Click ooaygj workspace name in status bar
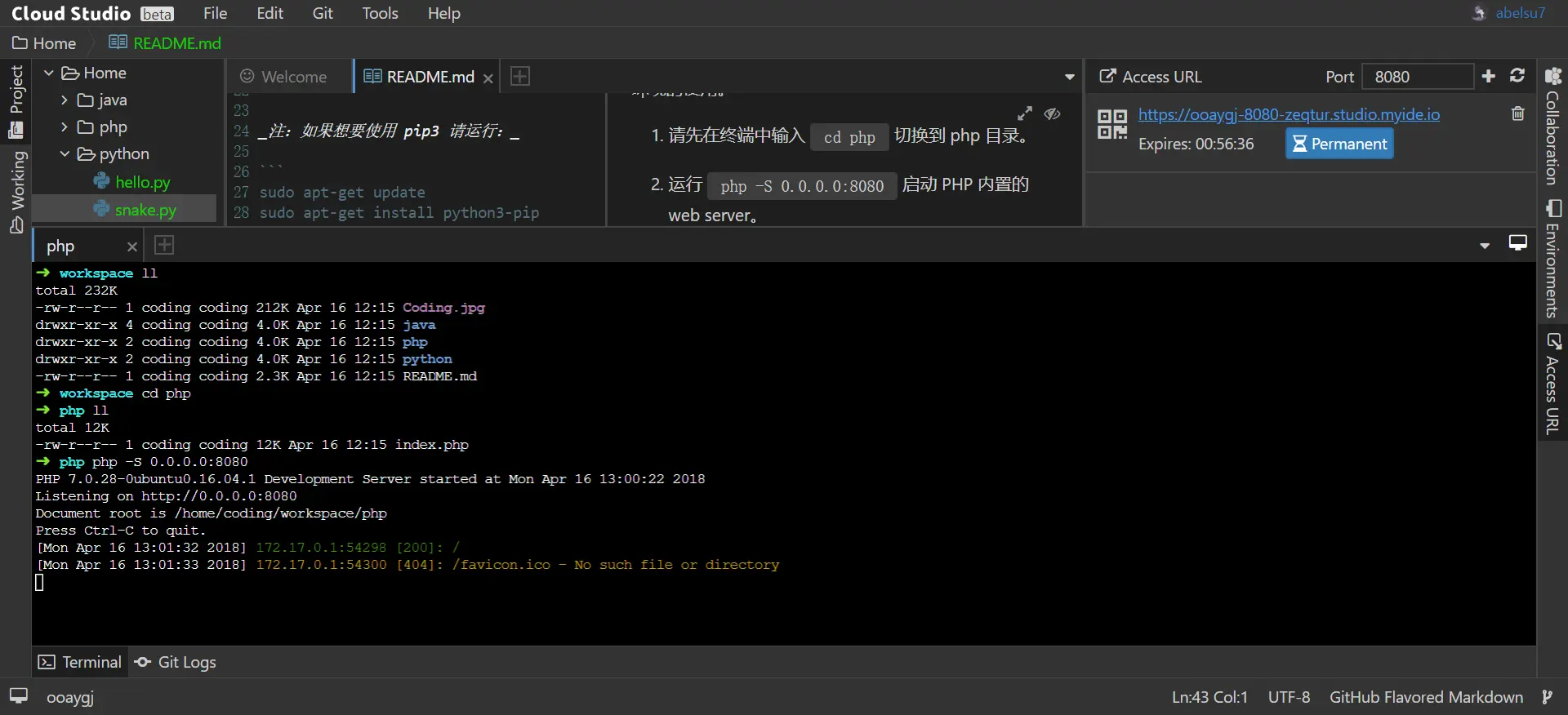1568x715 pixels. pyautogui.click(x=70, y=697)
